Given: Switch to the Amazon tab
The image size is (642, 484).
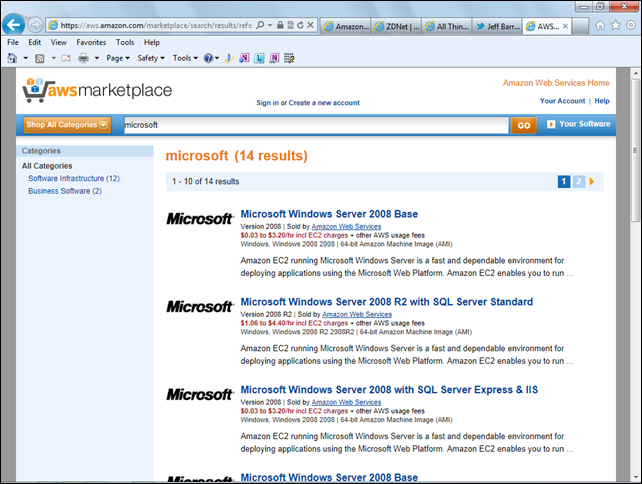Looking at the screenshot, I should point(346,26).
